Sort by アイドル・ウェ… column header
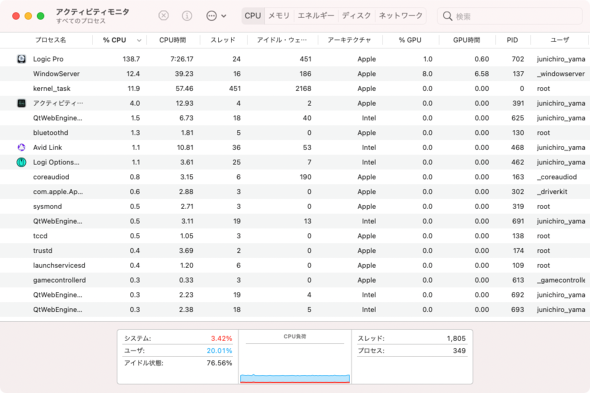590x393 pixels. 282,40
